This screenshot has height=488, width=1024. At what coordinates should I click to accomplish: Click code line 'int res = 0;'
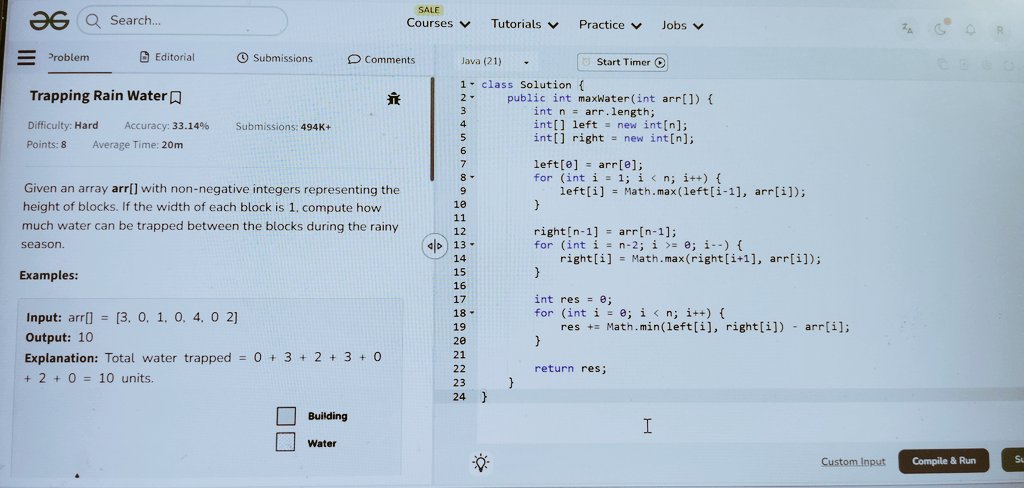pos(573,299)
